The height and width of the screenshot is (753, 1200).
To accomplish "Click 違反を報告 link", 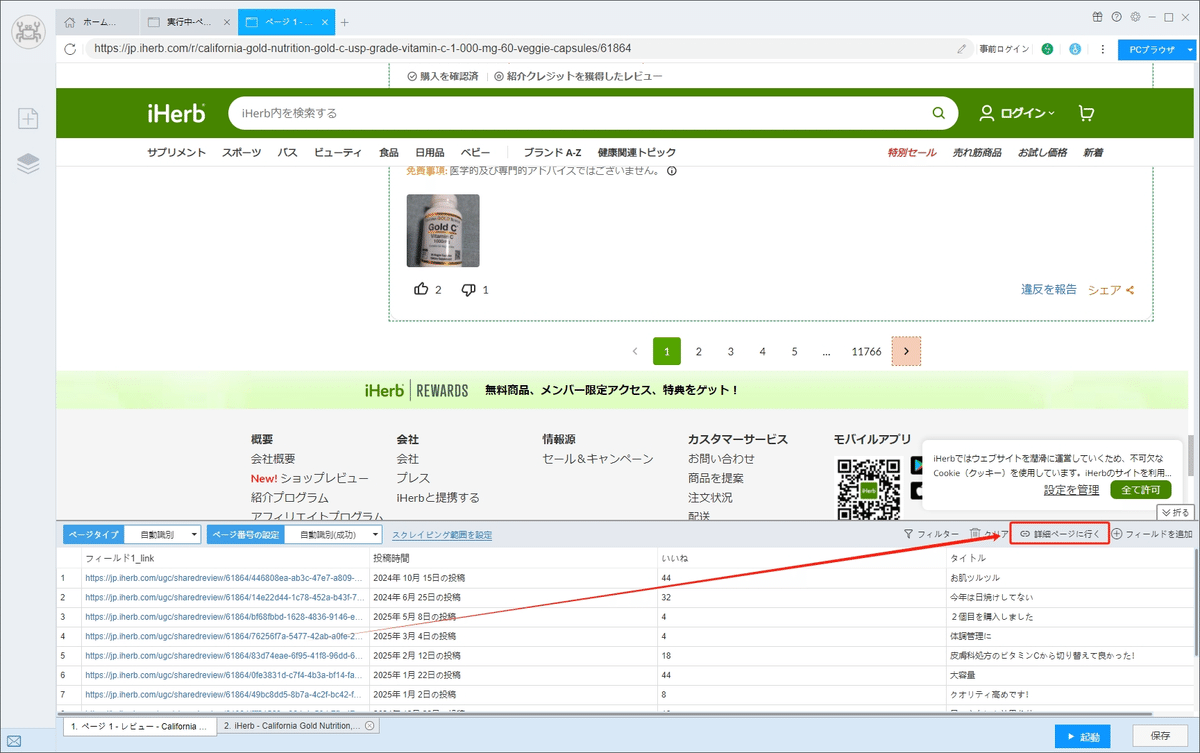I will tap(1049, 289).
